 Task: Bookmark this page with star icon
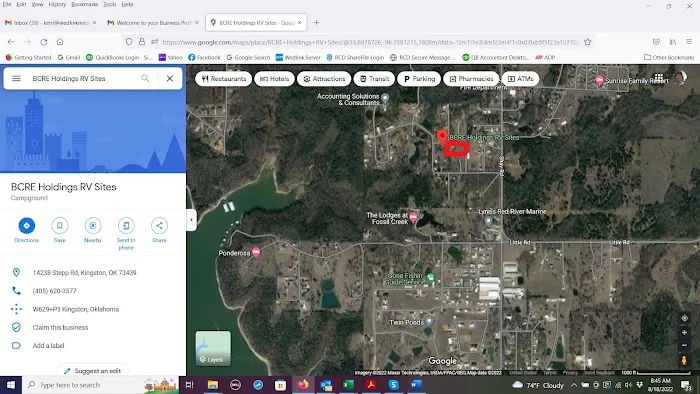pos(588,42)
